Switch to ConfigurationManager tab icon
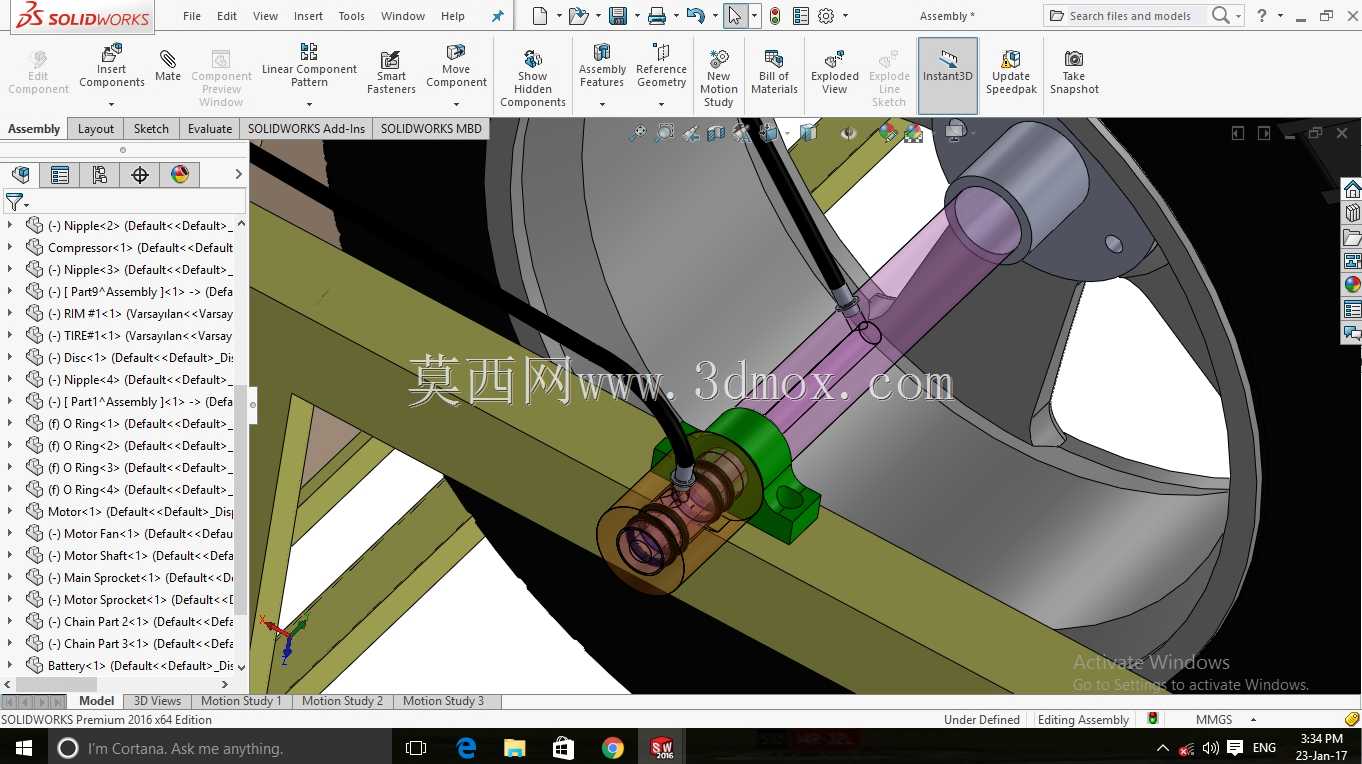The height and width of the screenshot is (764, 1362). 100,175
